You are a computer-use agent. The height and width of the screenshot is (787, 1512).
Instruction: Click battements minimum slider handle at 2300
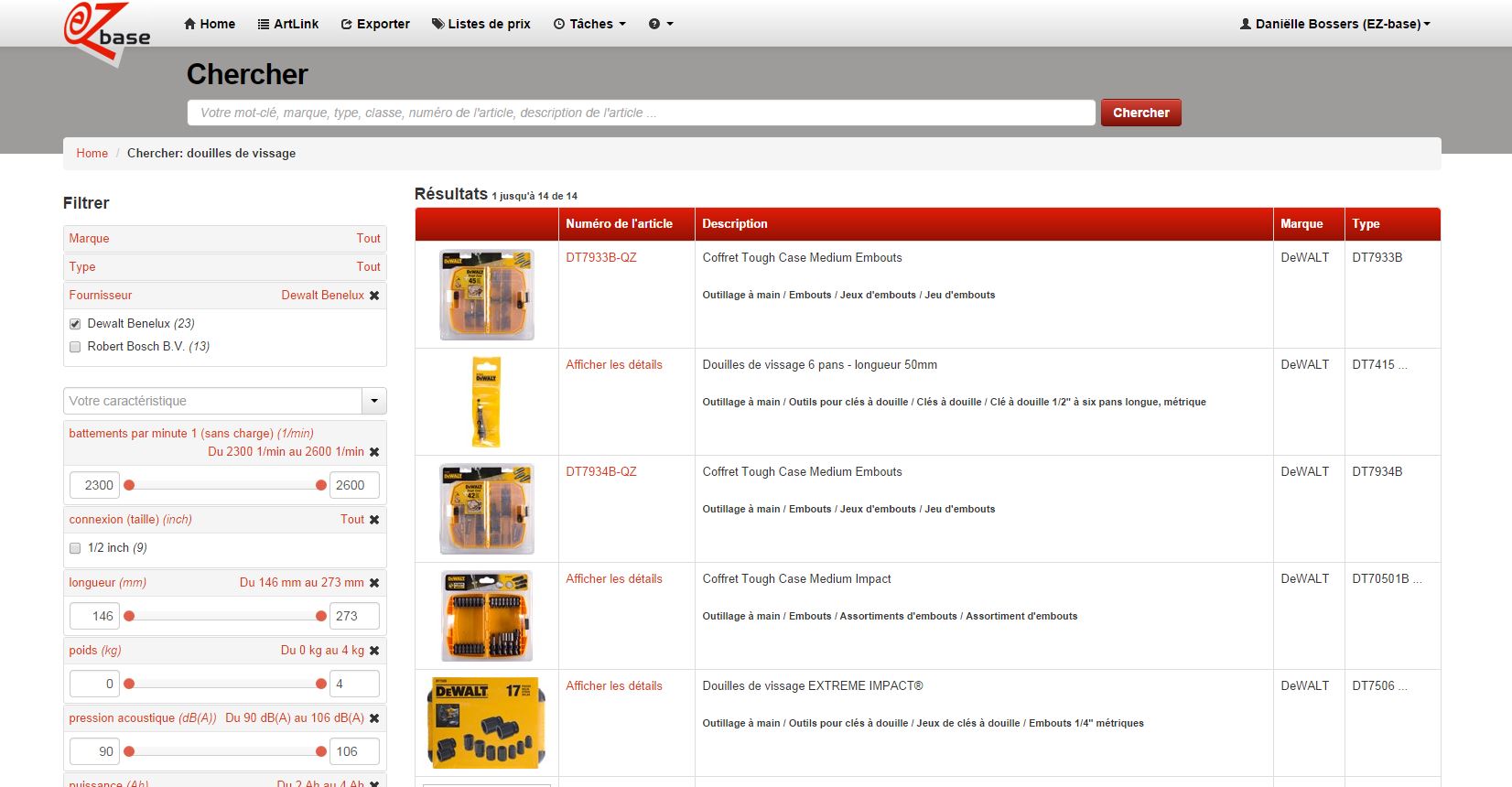(129, 485)
